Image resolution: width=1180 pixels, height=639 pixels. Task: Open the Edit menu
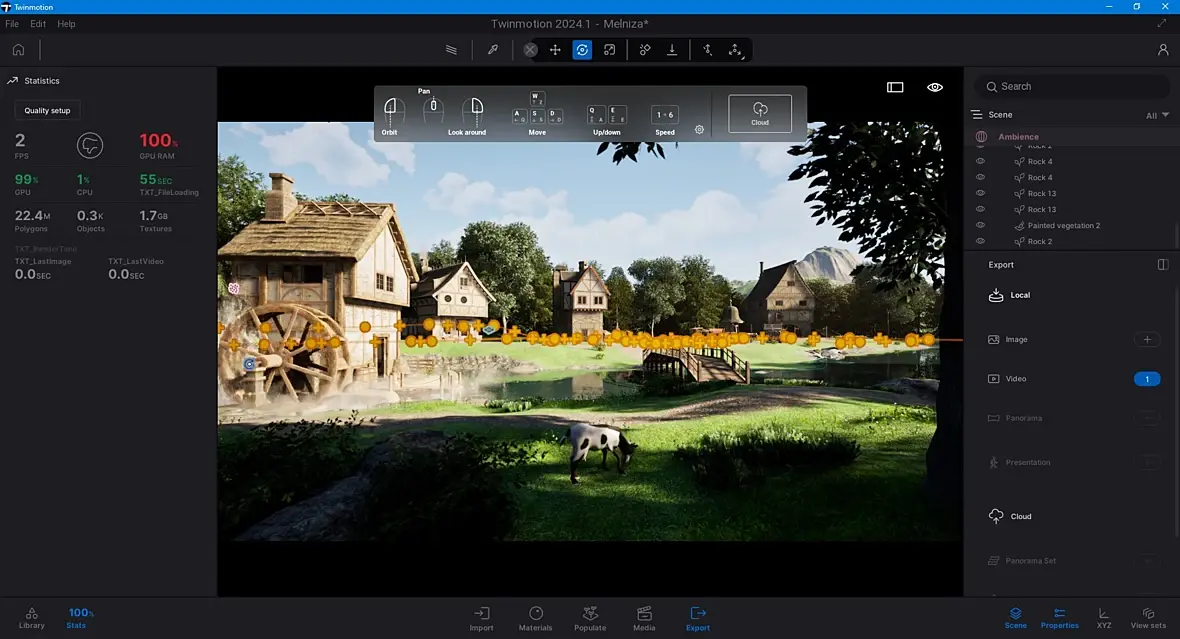tap(38, 24)
